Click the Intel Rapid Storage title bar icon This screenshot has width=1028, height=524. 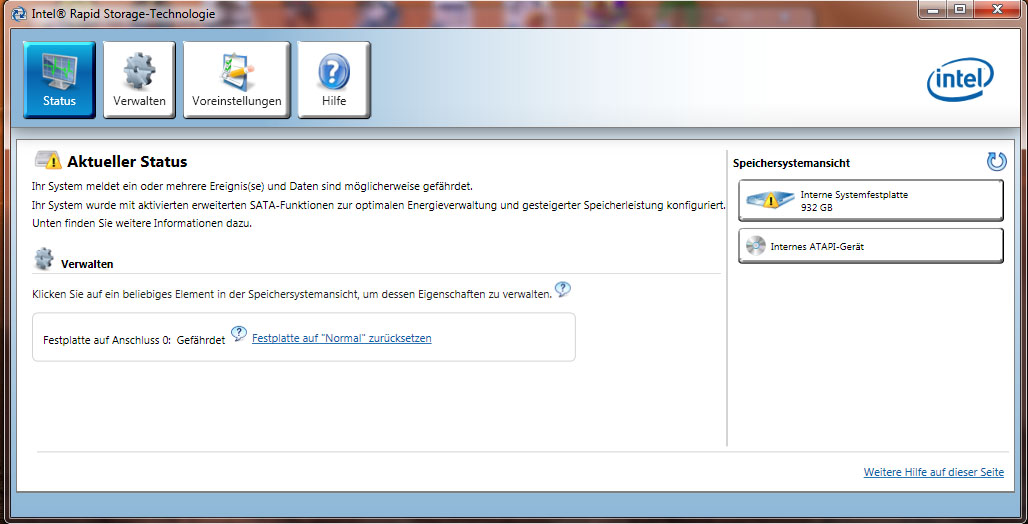pos(20,13)
